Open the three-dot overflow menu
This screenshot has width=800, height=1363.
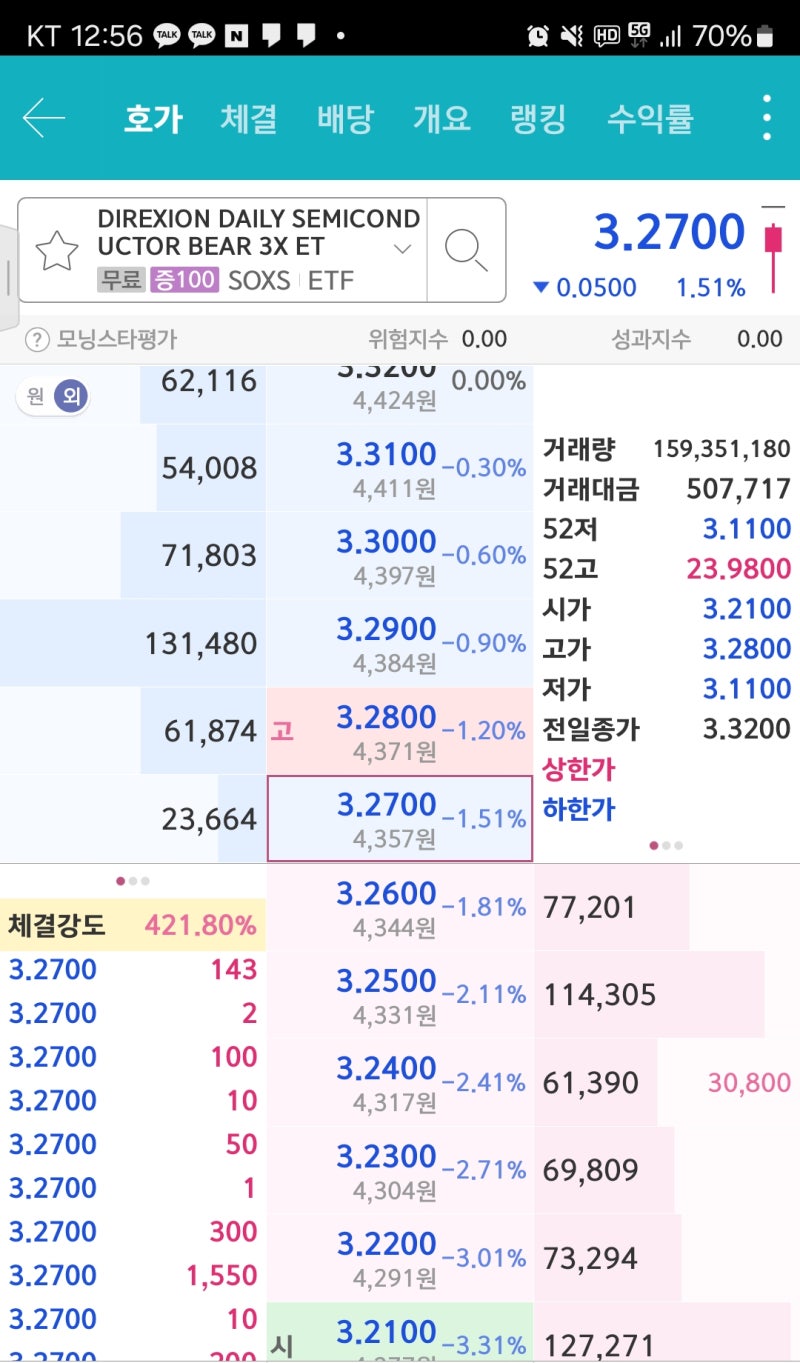766,116
